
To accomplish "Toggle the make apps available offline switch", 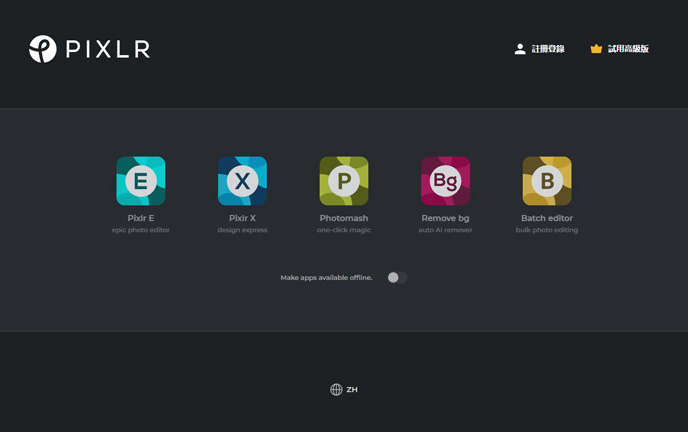I will [398, 277].
